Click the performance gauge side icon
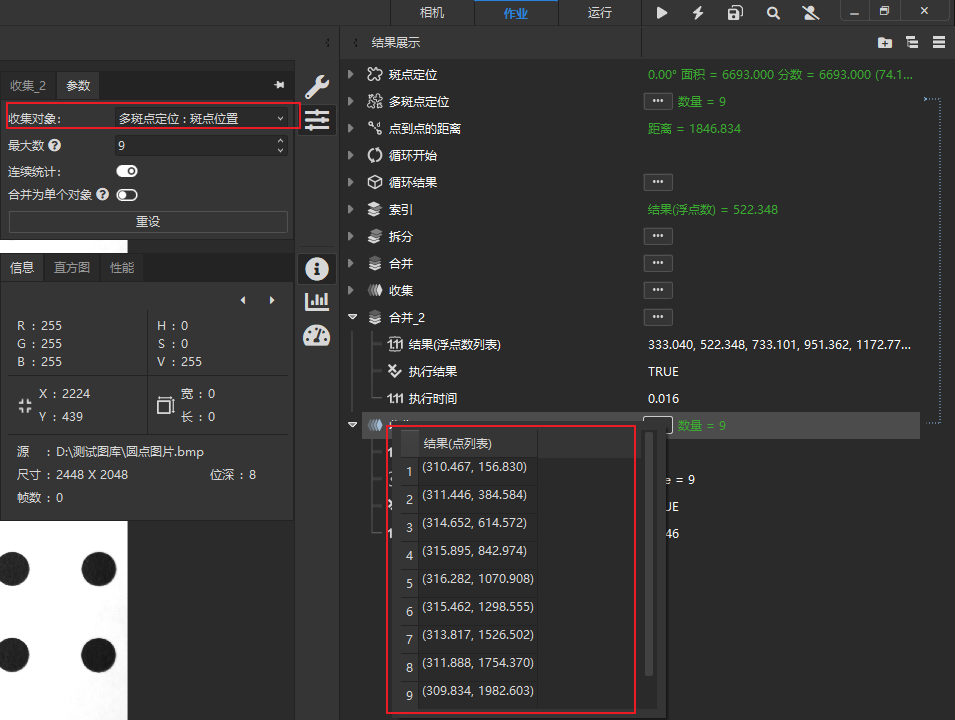This screenshot has height=720, width=955. [317, 336]
